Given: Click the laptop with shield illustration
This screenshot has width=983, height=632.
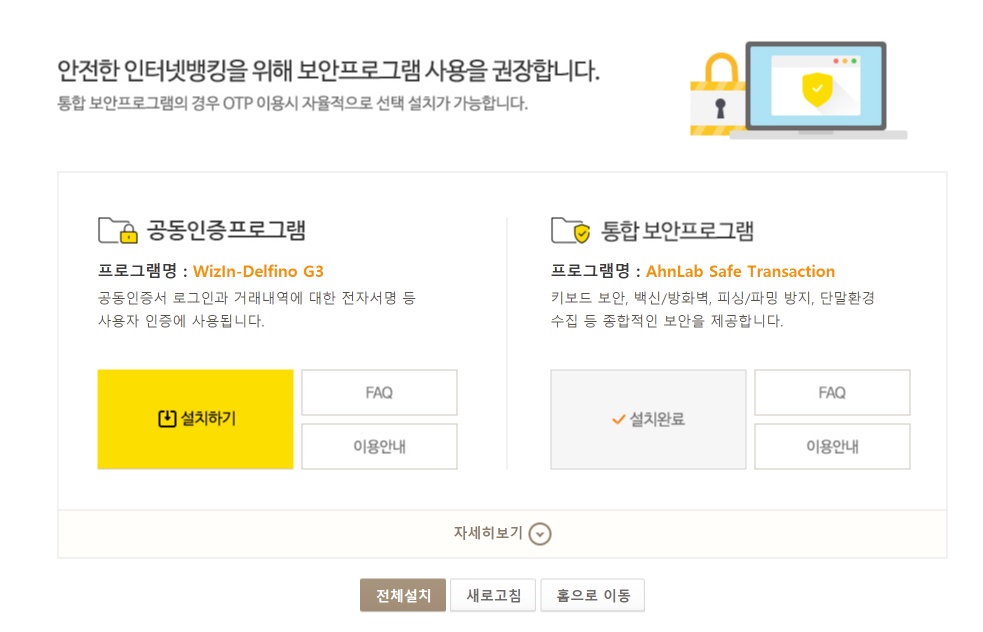Looking at the screenshot, I should 819,88.
